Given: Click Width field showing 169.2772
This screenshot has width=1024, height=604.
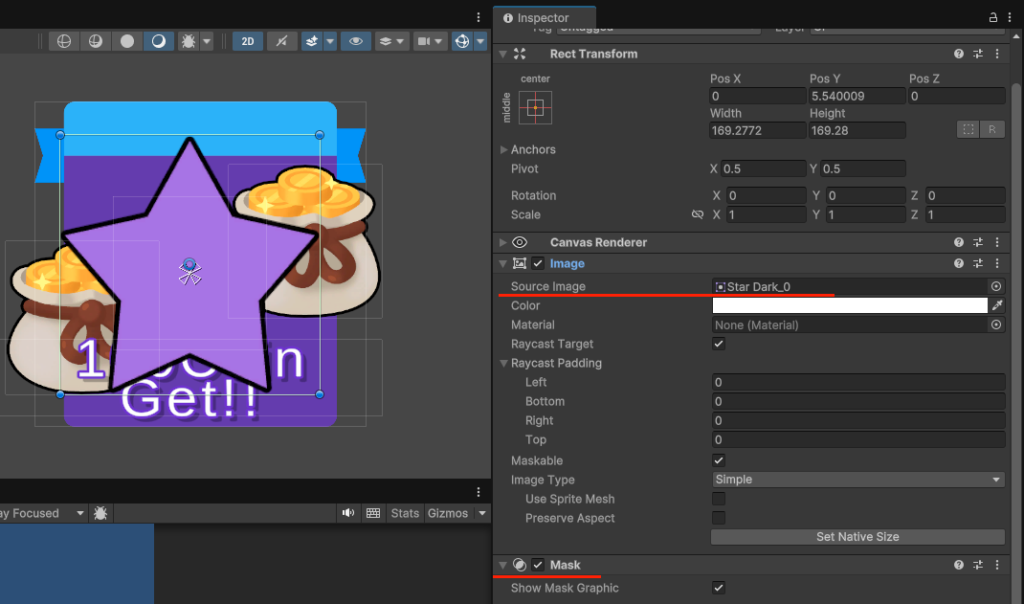Looking at the screenshot, I should pyautogui.click(x=758, y=131).
